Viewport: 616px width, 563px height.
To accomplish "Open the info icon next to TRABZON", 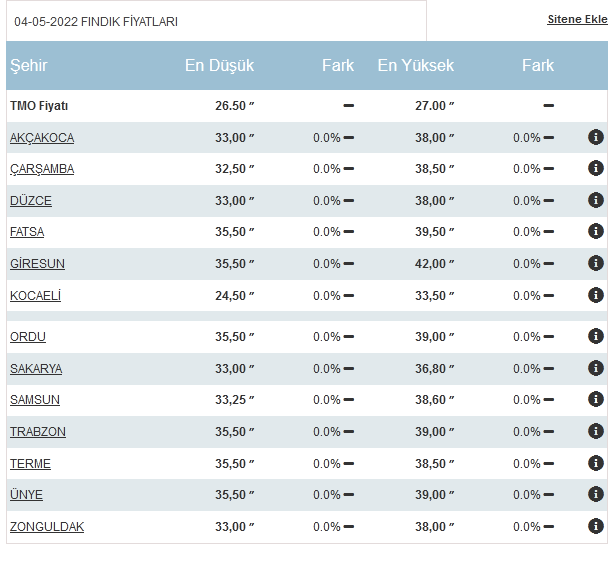I will click(596, 432).
